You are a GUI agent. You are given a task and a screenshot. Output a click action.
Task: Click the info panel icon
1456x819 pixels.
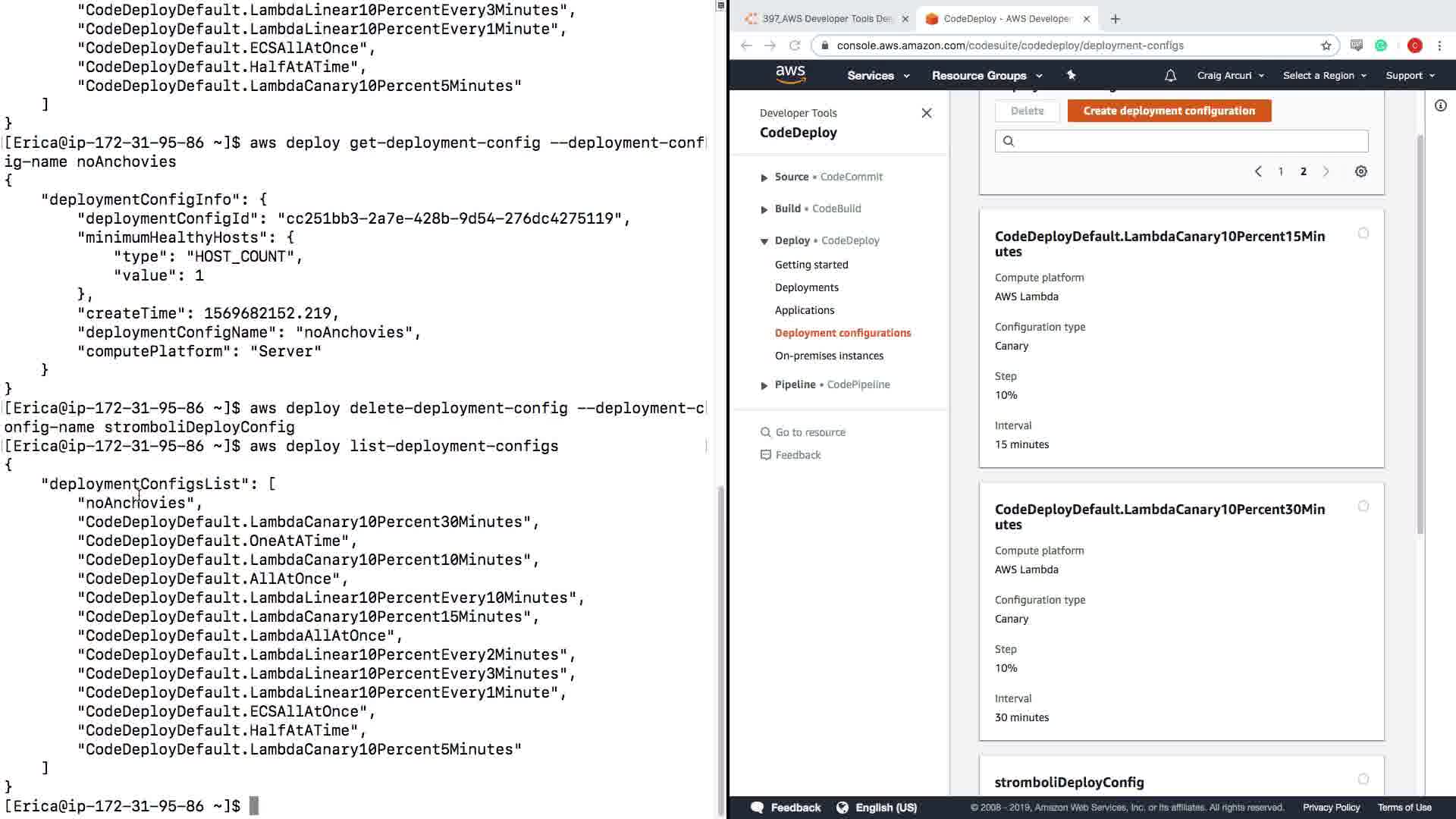(1440, 105)
